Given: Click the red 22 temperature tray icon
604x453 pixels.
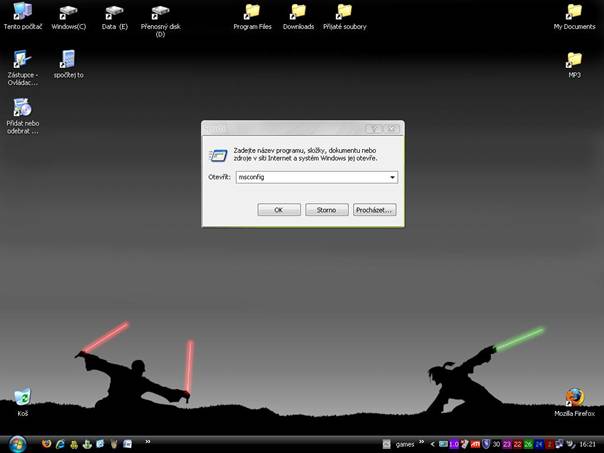Looking at the screenshot, I should tap(518, 444).
